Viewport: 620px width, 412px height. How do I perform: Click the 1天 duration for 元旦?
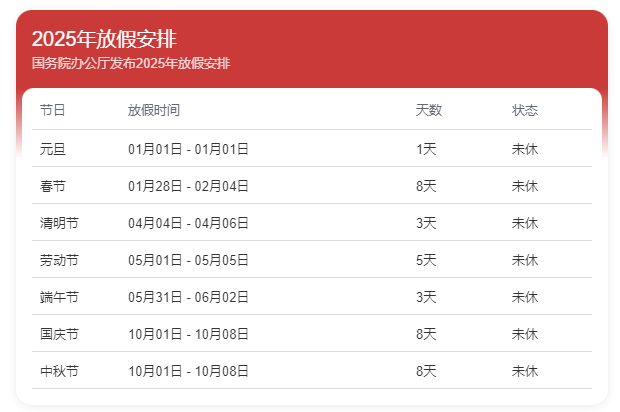[426, 149]
